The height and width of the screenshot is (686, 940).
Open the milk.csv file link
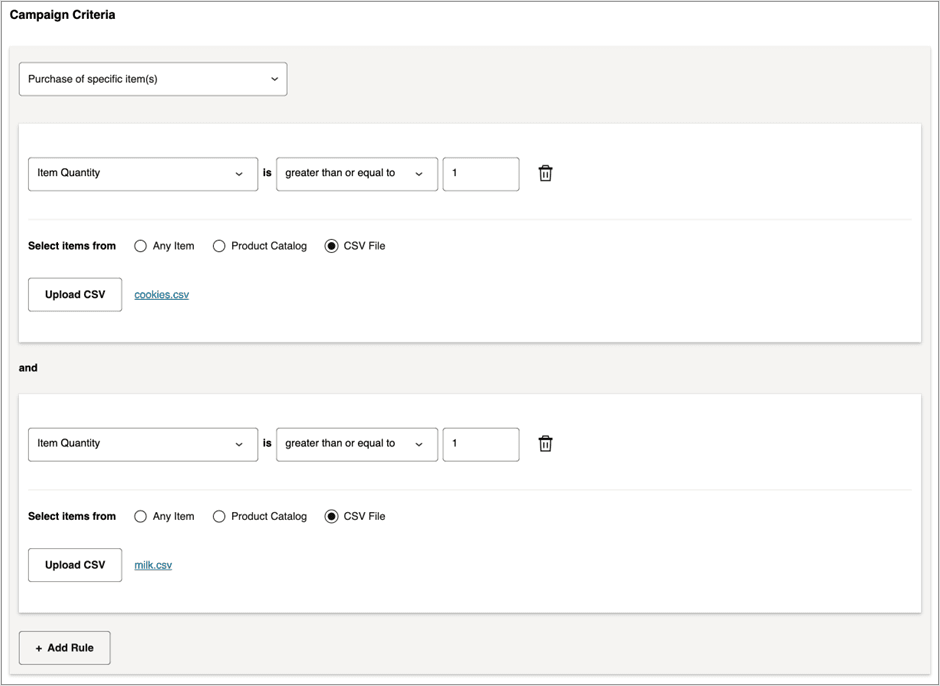(153, 566)
